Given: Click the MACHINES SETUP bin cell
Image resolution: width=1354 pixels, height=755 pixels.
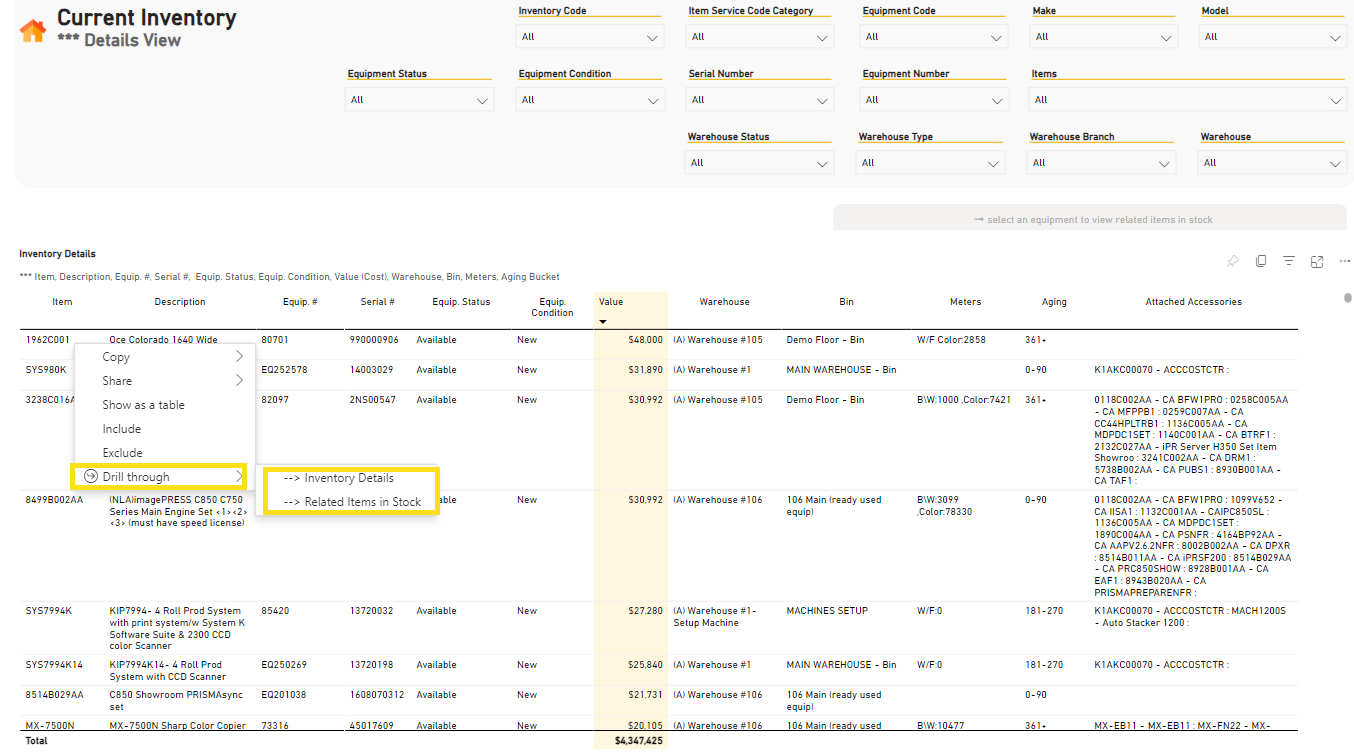Looking at the screenshot, I should (x=827, y=611).
